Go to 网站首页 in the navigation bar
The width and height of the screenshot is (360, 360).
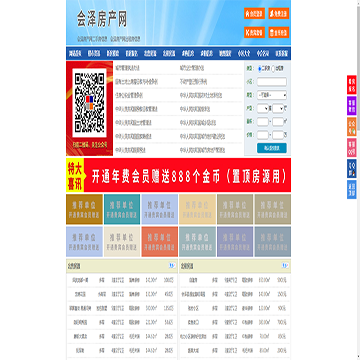pyautogui.click(x=75, y=54)
